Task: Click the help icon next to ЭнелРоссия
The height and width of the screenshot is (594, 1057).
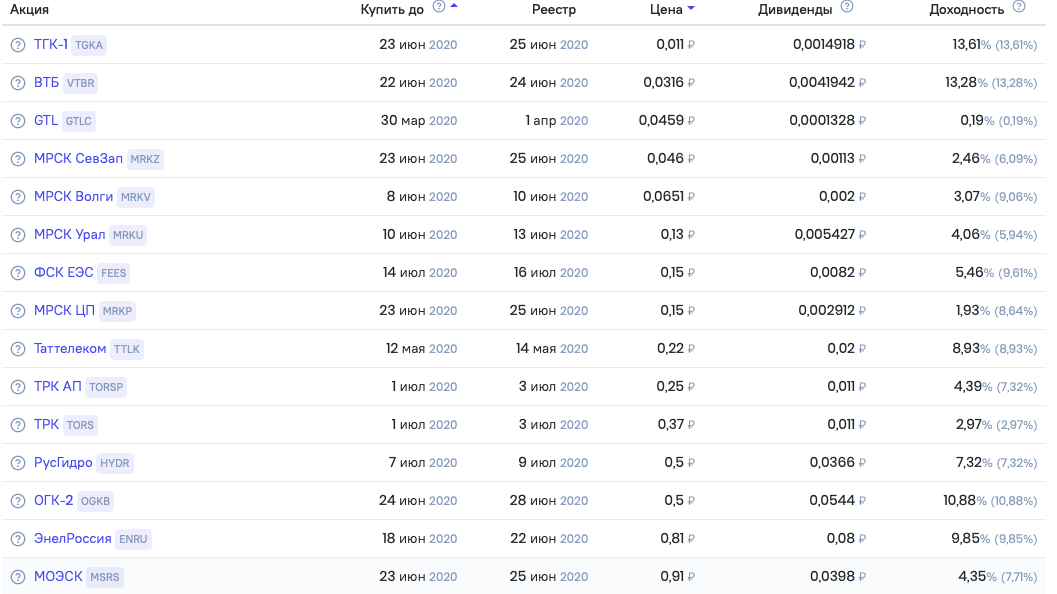Action: 18,539
